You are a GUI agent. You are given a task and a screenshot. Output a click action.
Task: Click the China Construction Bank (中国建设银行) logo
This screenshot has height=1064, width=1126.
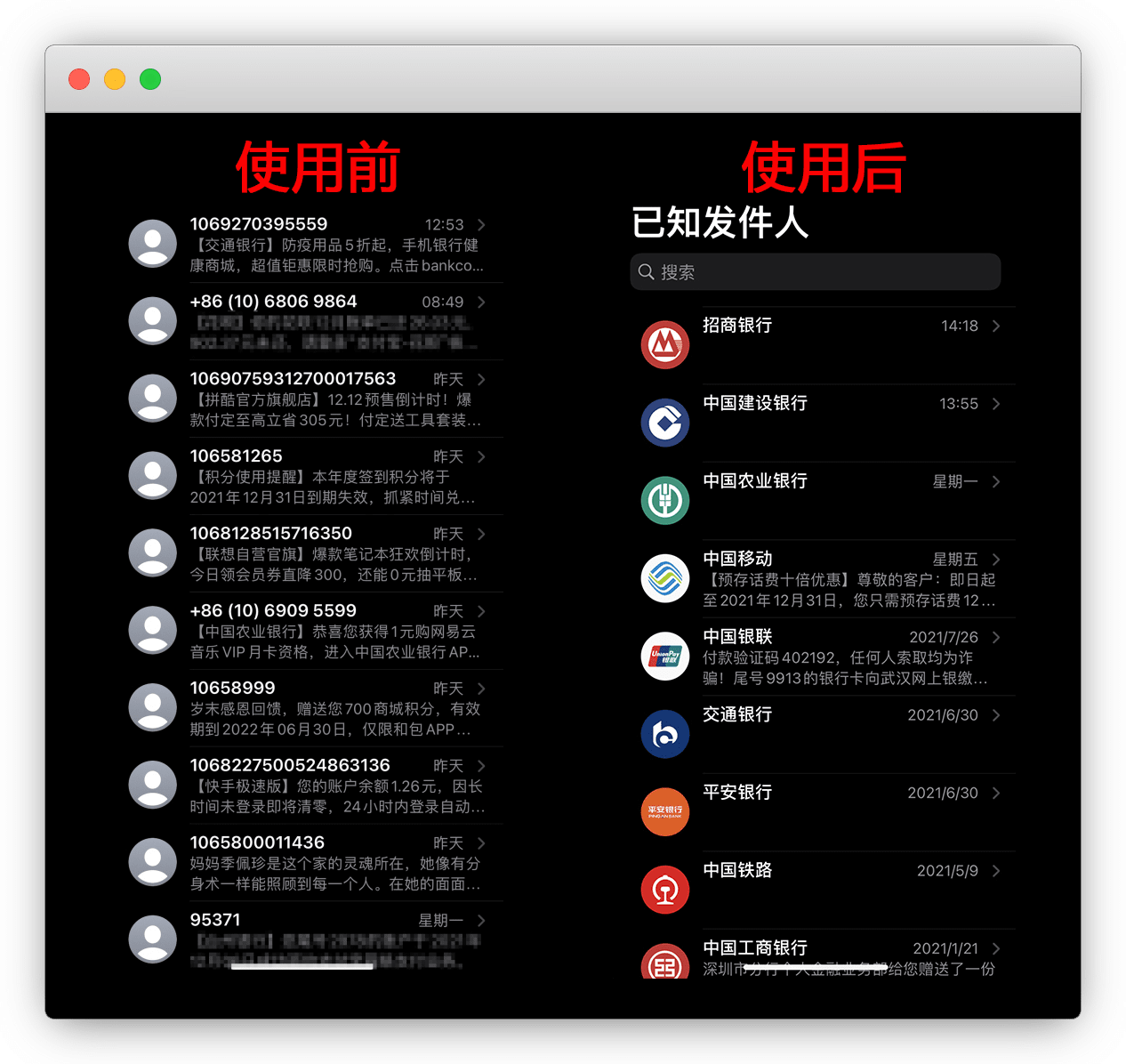(665, 423)
